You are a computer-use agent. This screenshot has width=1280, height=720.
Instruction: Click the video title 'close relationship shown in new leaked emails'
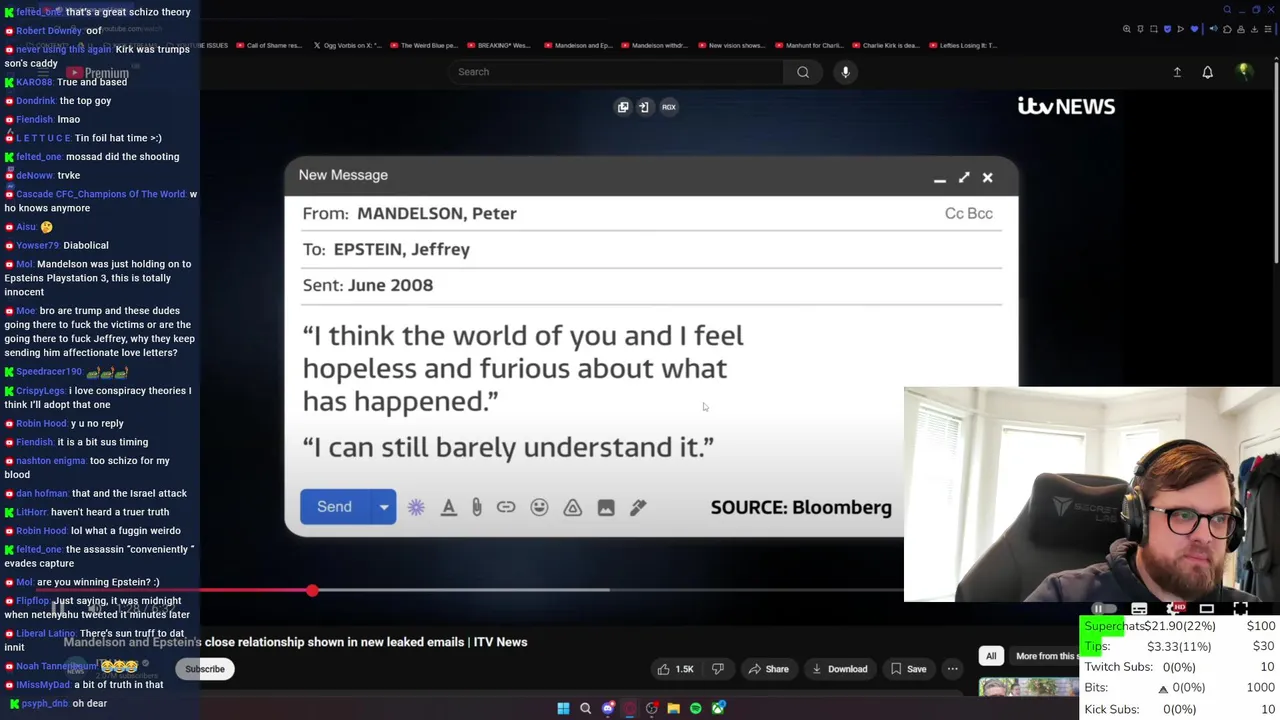pyautogui.click(x=336, y=642)
